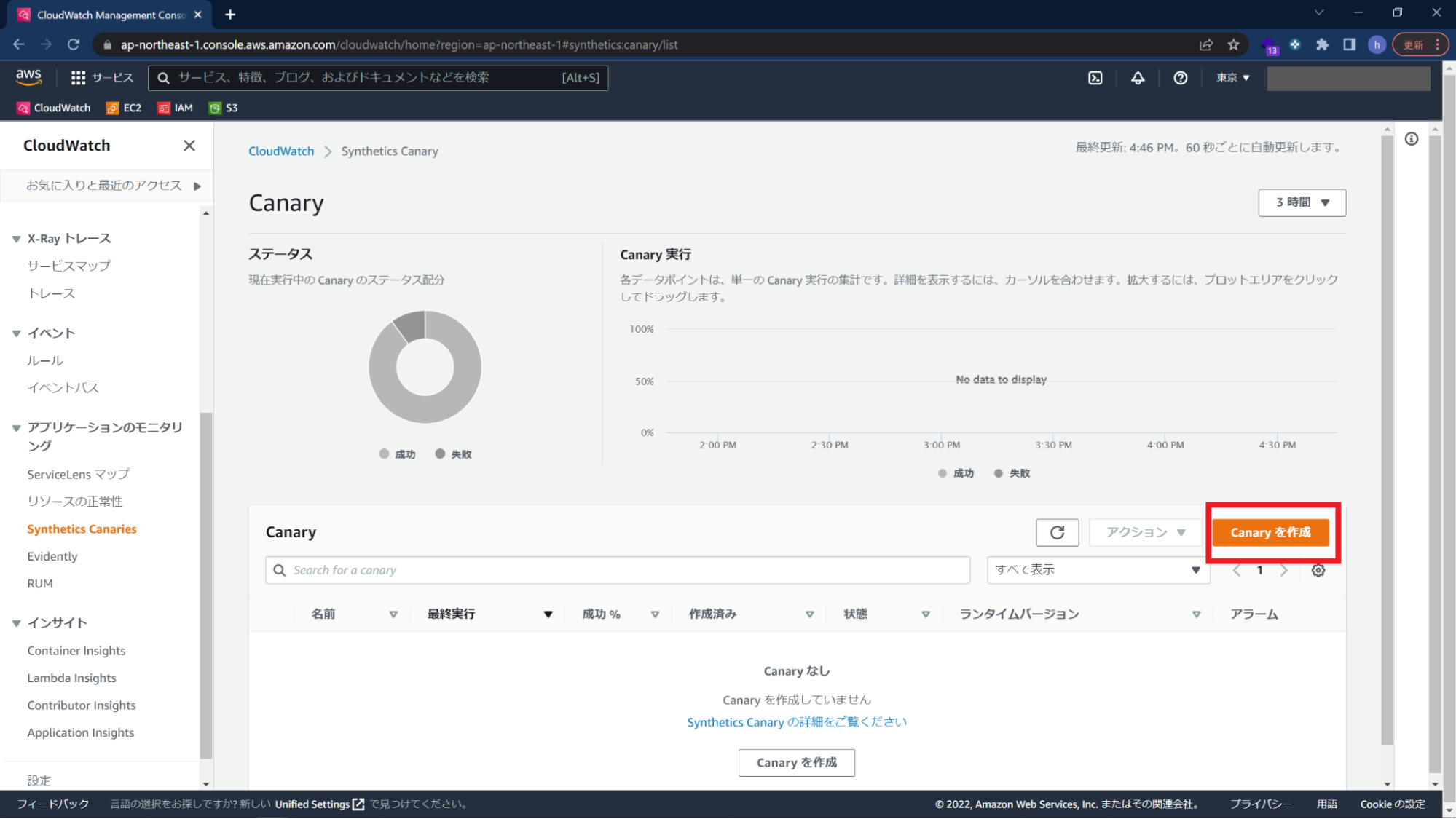Open the browser profile avatar
The image size is (1456, 819).
click(x=1376, y=44)
